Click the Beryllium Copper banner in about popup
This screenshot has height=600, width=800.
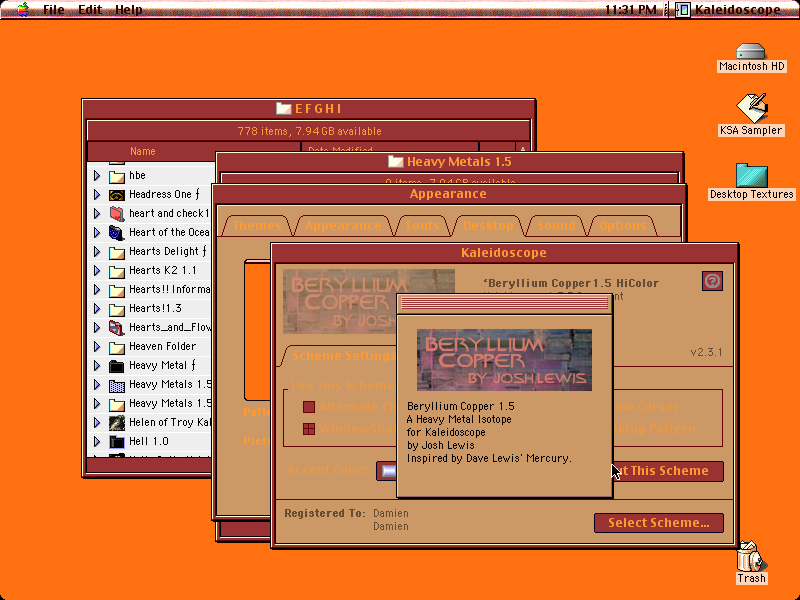(504, 360)
